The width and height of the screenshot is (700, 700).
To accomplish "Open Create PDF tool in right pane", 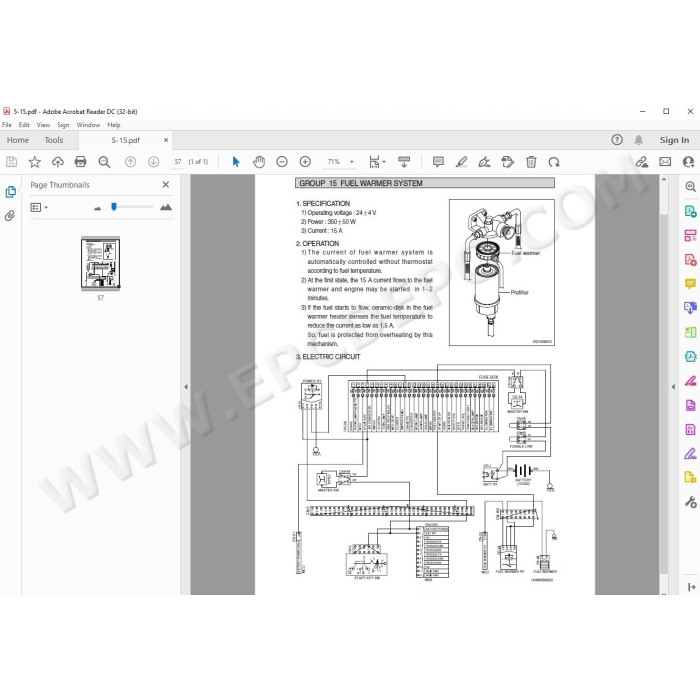I will [690, 259].
